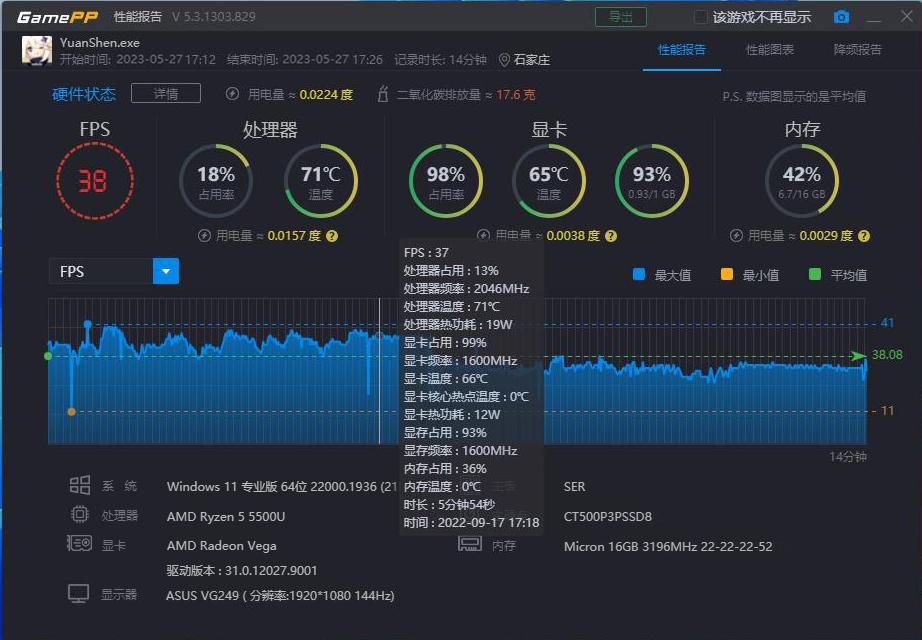This screenshot has width=922, height=640.
Task: Click the 内存 memory module icon
Action: tap(469, 545)
